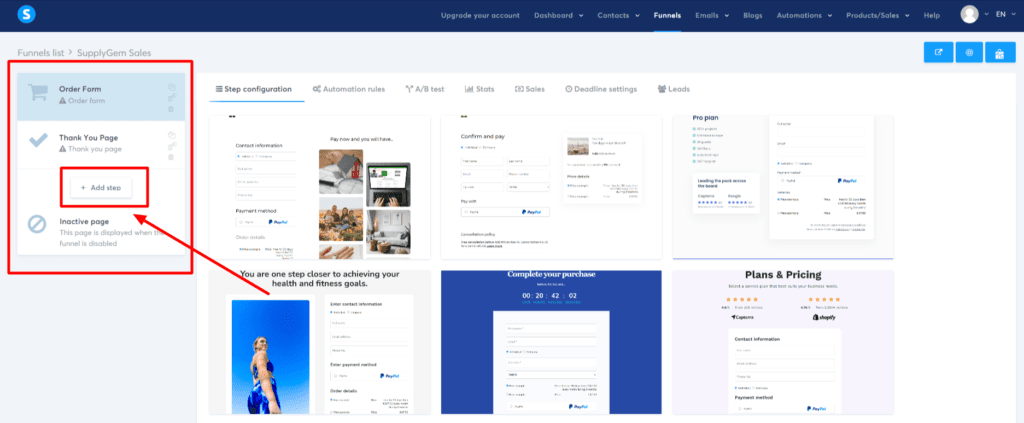1024x423 pixels.
Task: Click Upgrade your account link
Action: (480, 15)
